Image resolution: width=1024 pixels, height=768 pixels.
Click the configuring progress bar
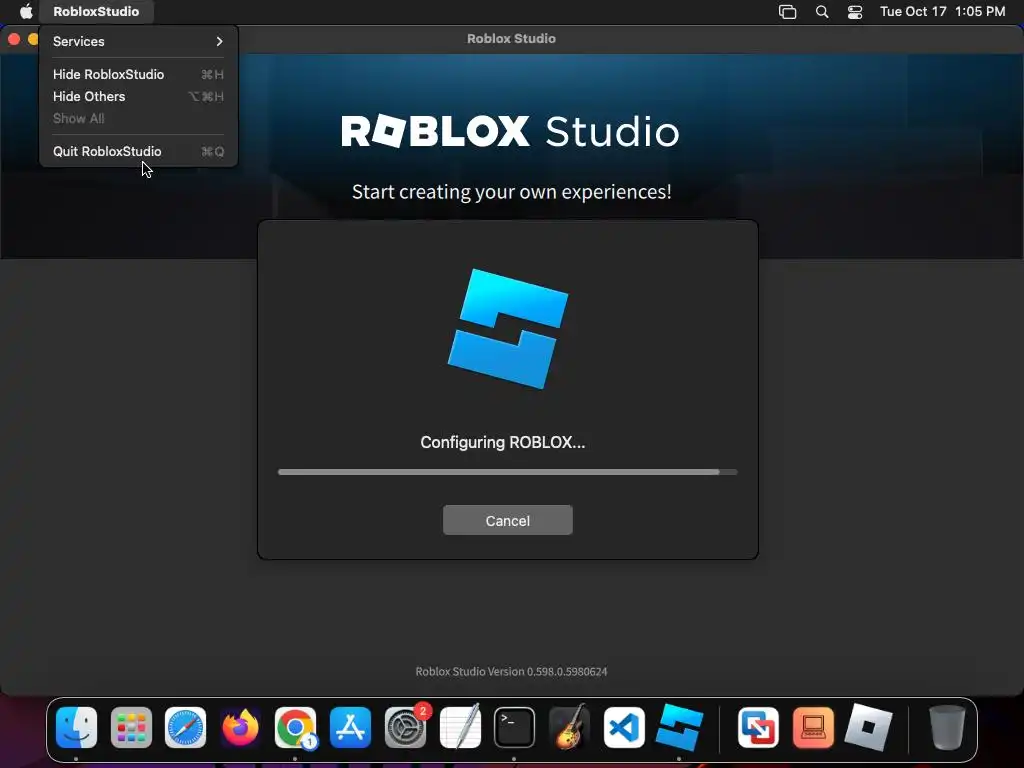point(507,472)
